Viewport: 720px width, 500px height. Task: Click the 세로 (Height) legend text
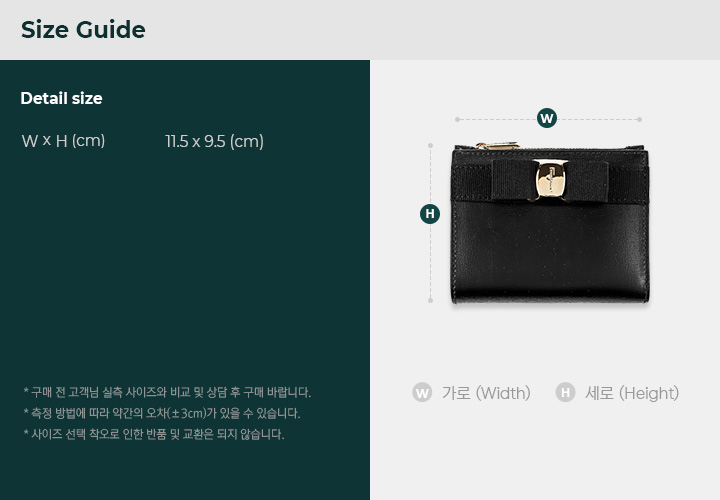pos(632,393)
